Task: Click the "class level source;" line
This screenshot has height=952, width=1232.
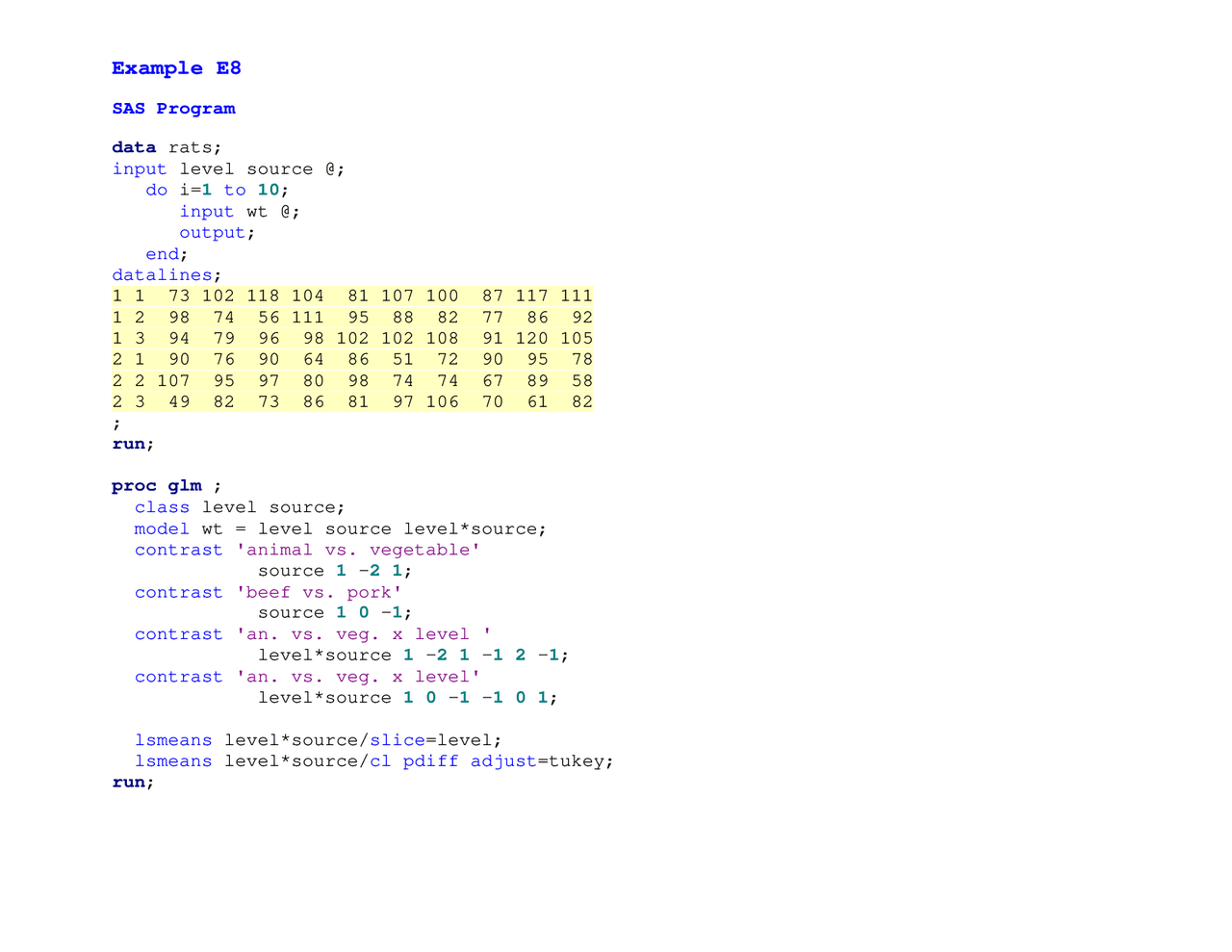Action: pyautogui.click(x=240, y=507)
